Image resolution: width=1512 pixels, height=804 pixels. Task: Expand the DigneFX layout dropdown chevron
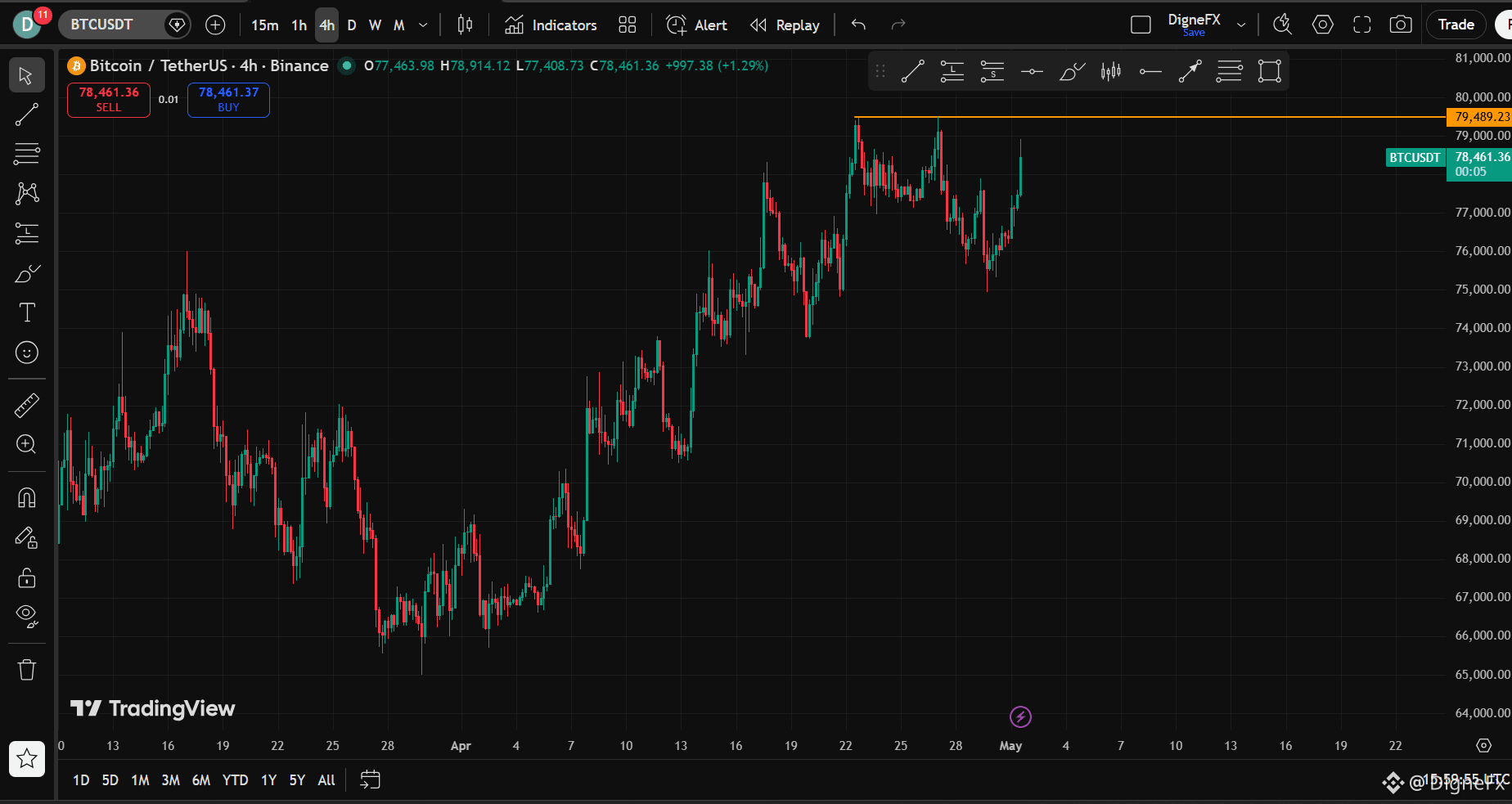point(1241,25)
